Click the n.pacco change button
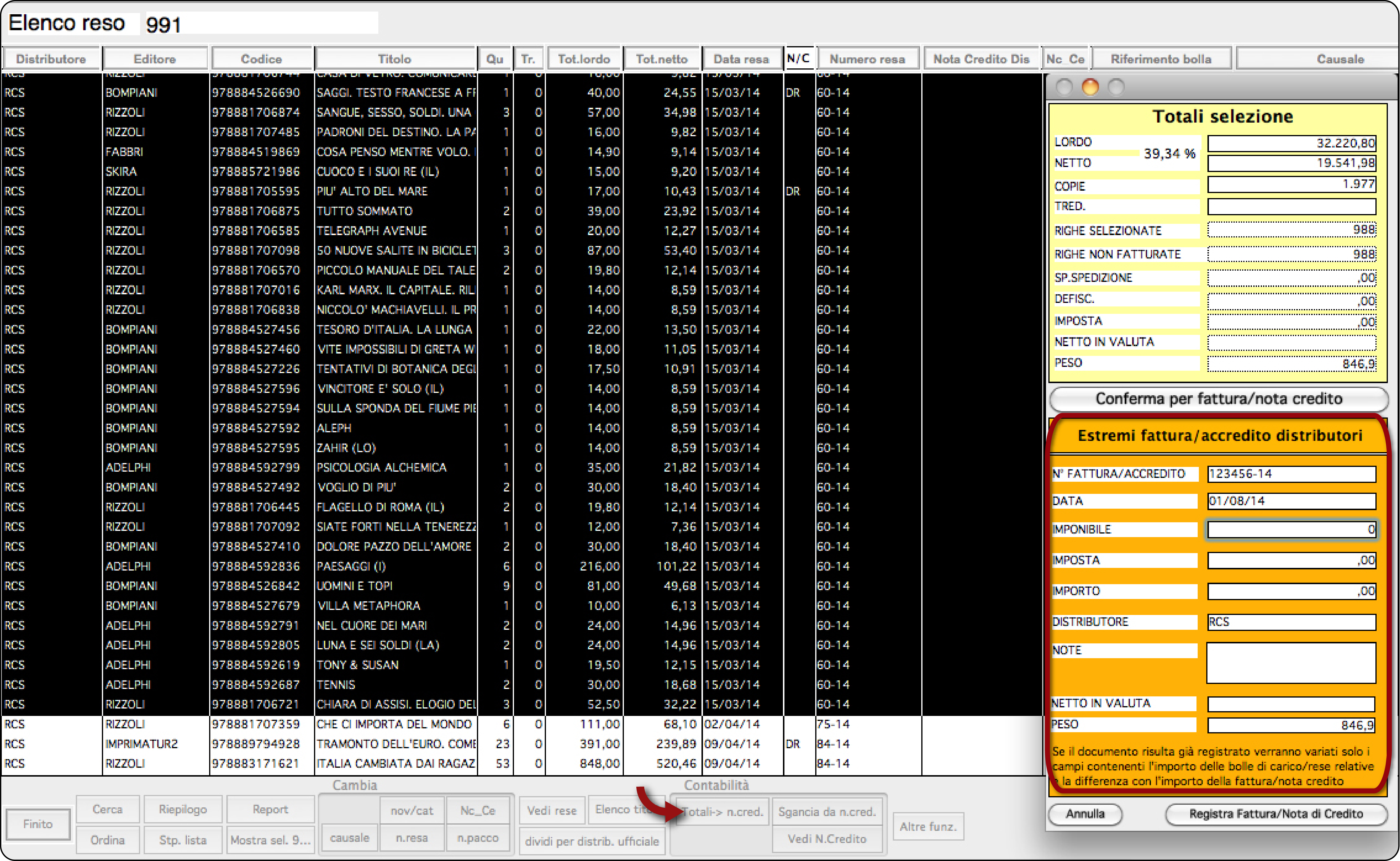This screenshot has width=1400, height=861. (x=478, y=838)
